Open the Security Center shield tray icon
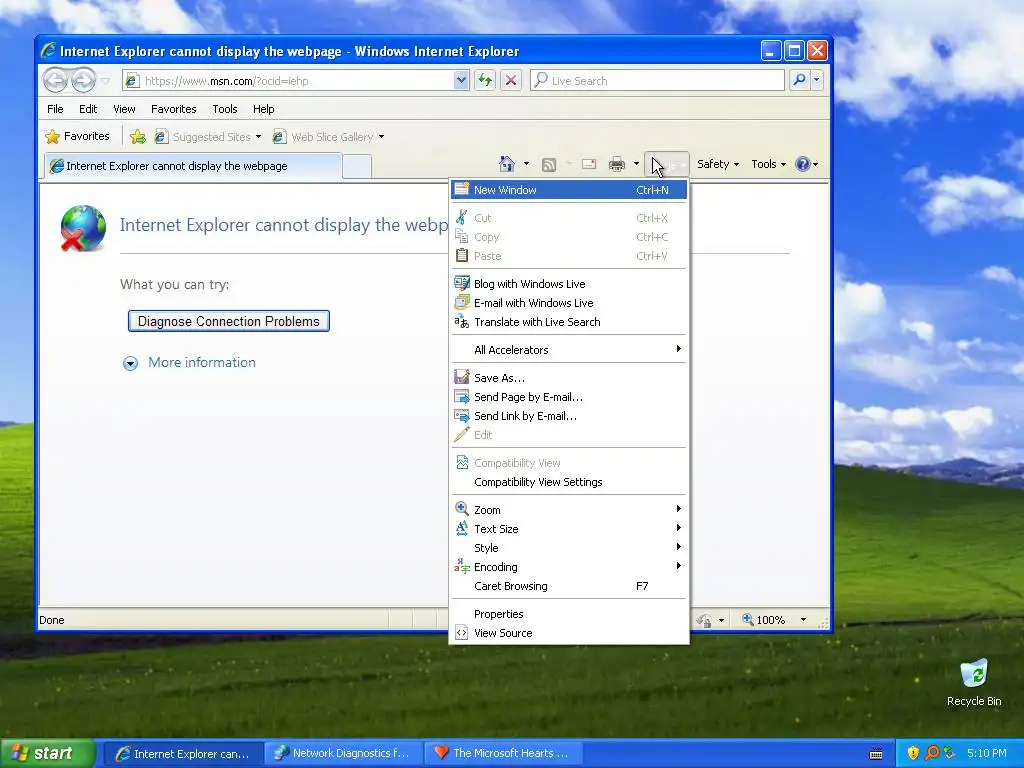This screenshot has width=1024, height=768. (x=913, y=753)
